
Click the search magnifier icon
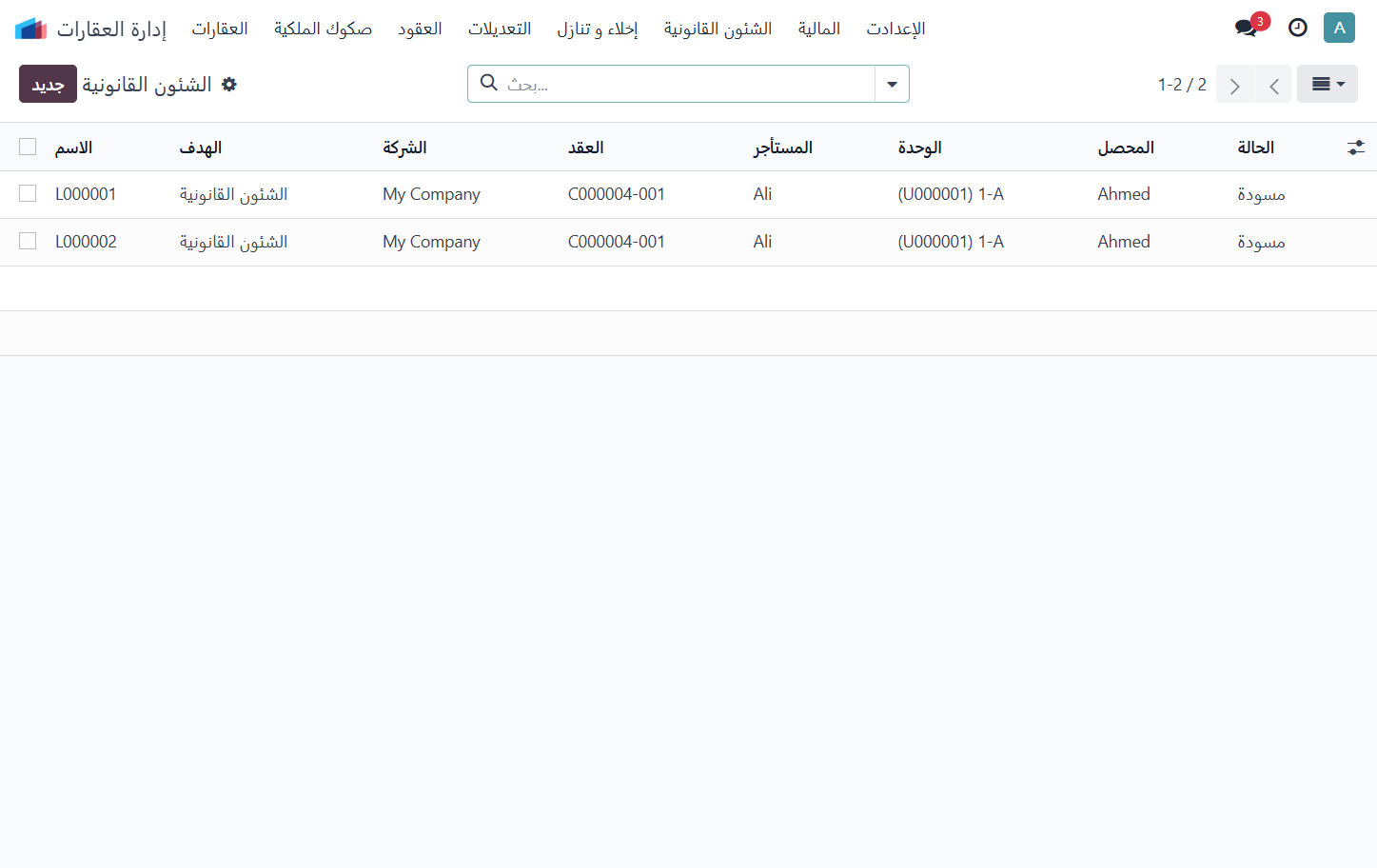click(489, 83)
